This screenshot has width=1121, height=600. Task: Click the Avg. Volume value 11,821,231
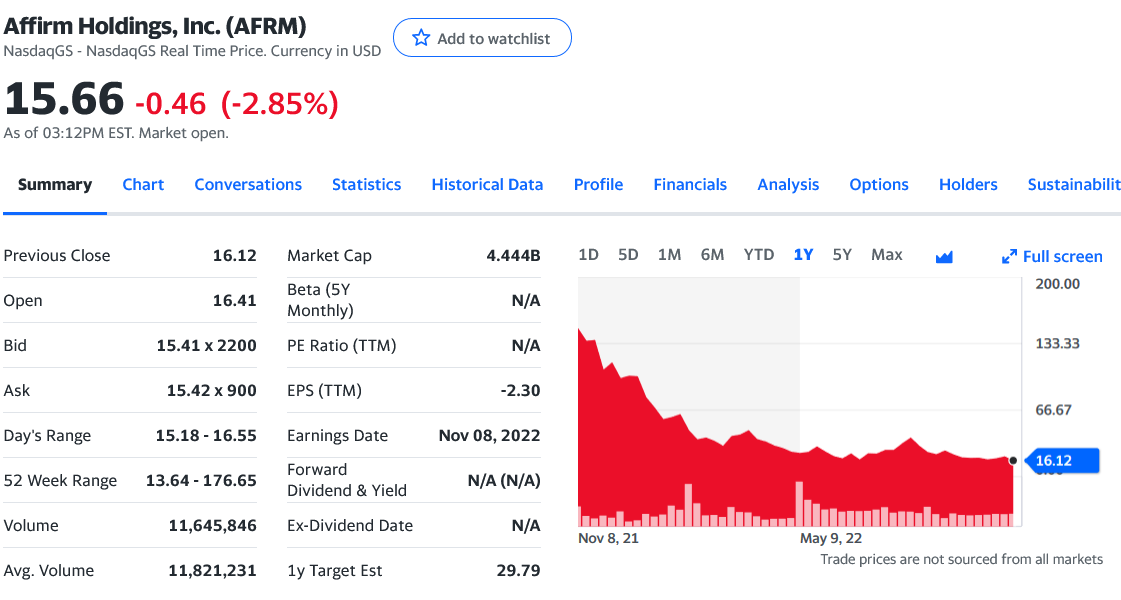click(x=212, y=571)
